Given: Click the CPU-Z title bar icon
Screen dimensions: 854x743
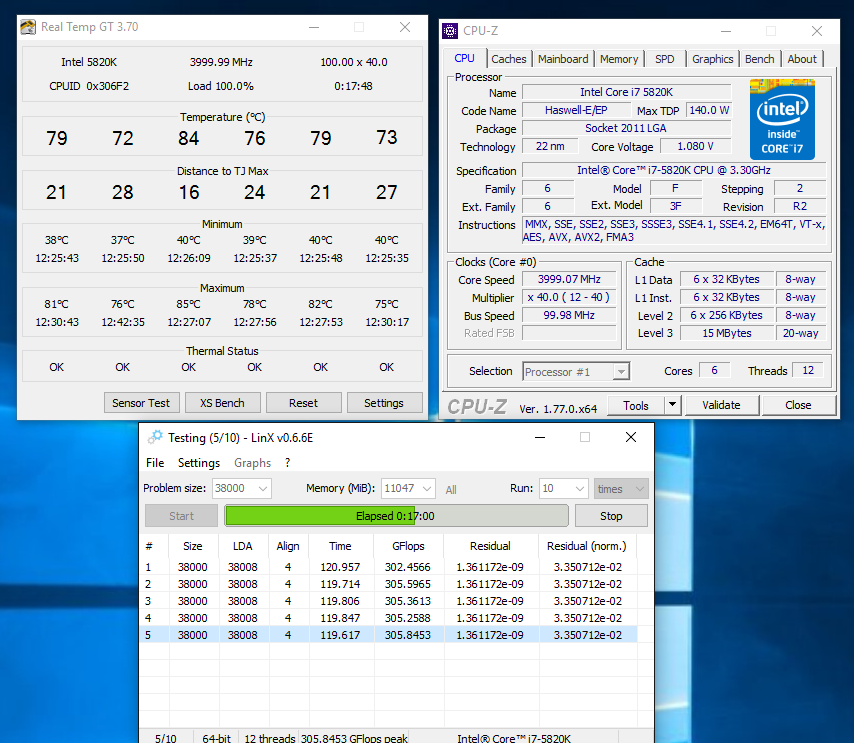Looking at the screenshot, I should (x=450, y=31).
